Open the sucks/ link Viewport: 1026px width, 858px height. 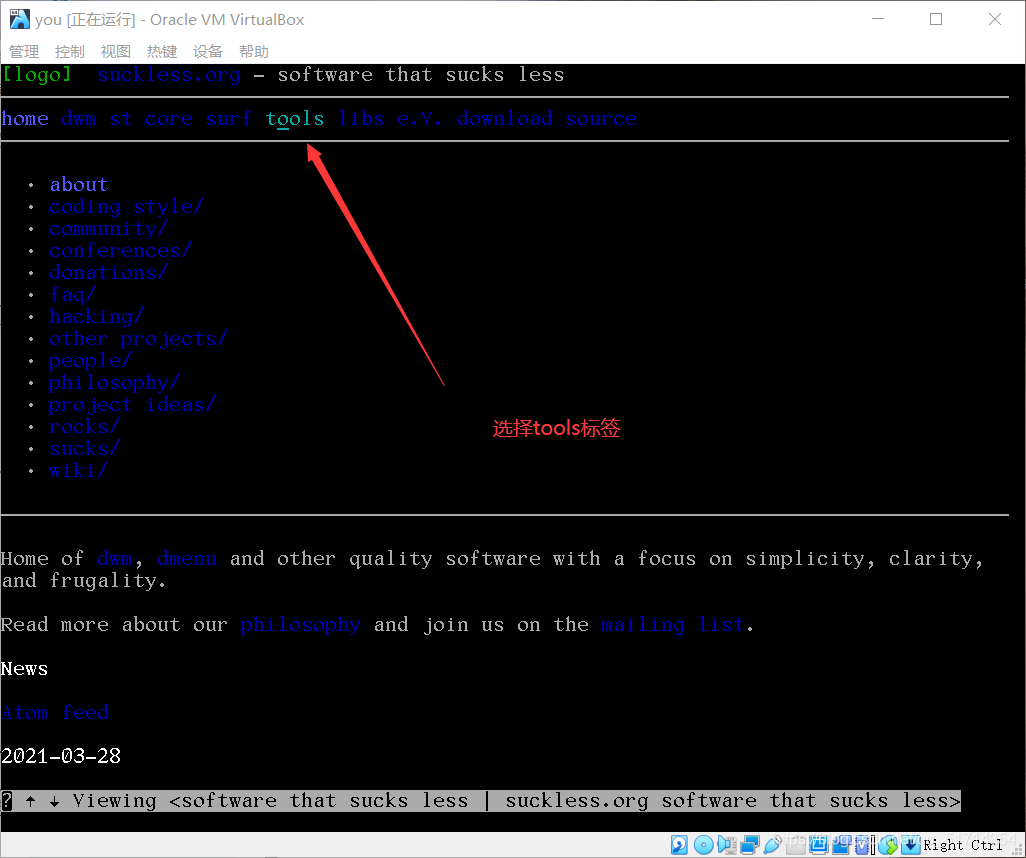pyautogui.click(x=85, y=449)
